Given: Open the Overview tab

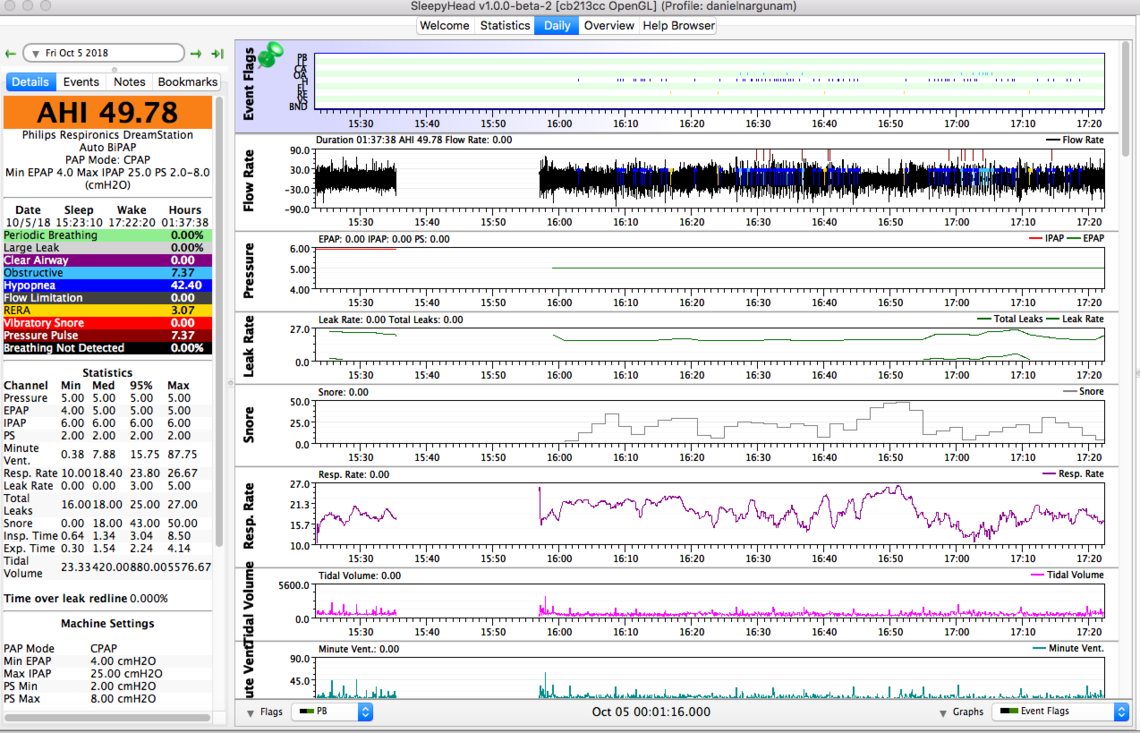Looking at the screenshot, I should (608, 25).
